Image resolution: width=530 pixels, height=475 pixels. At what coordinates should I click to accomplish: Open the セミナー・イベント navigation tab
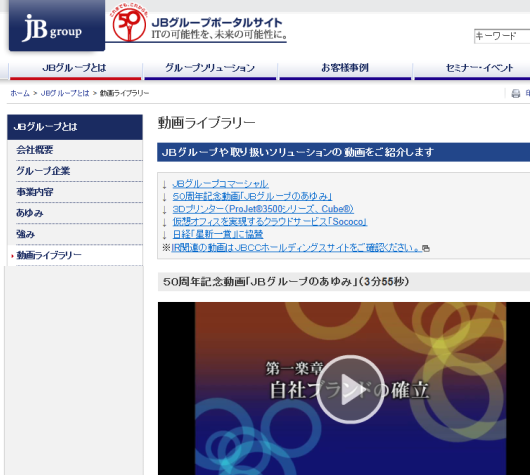[473, 70]
